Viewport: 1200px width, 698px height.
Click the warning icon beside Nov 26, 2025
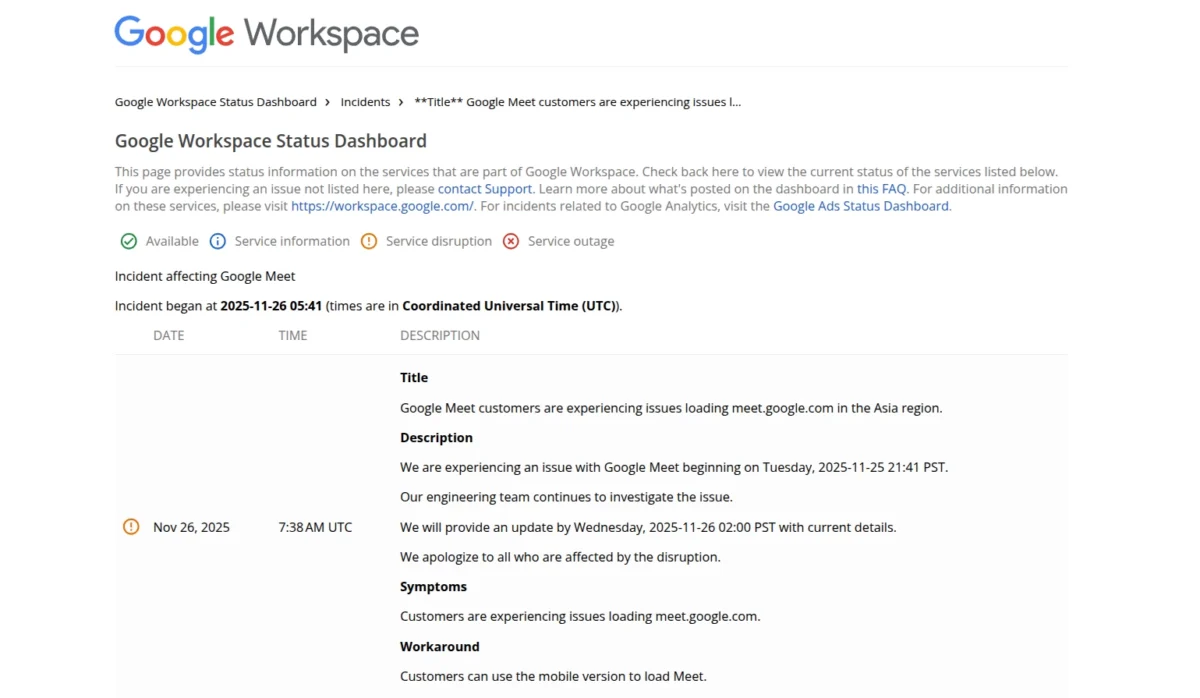tap(131, 526)
